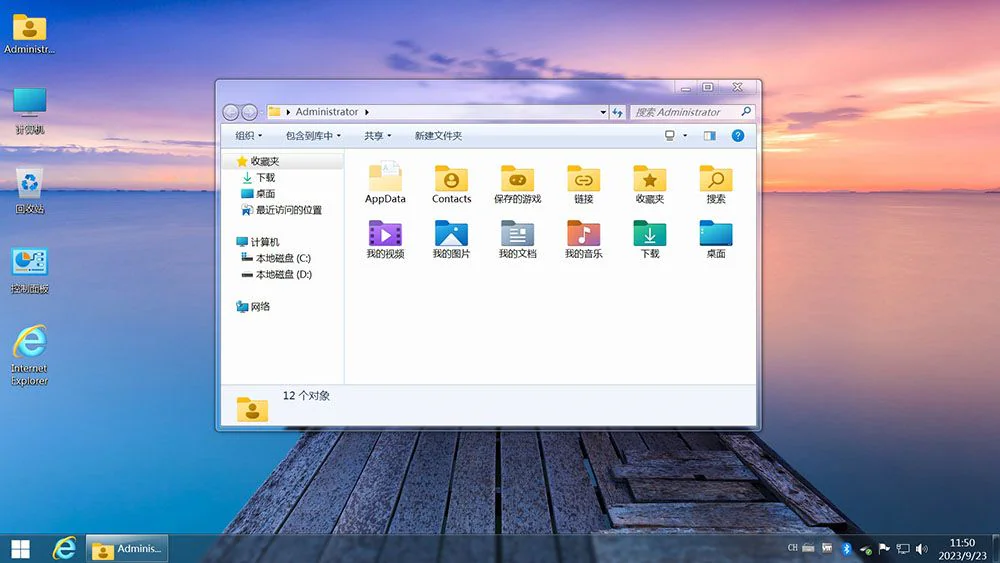Screen dimensions: 1000x563
Task: Select 下载 in navigation pane
Action: click(258, 177)
